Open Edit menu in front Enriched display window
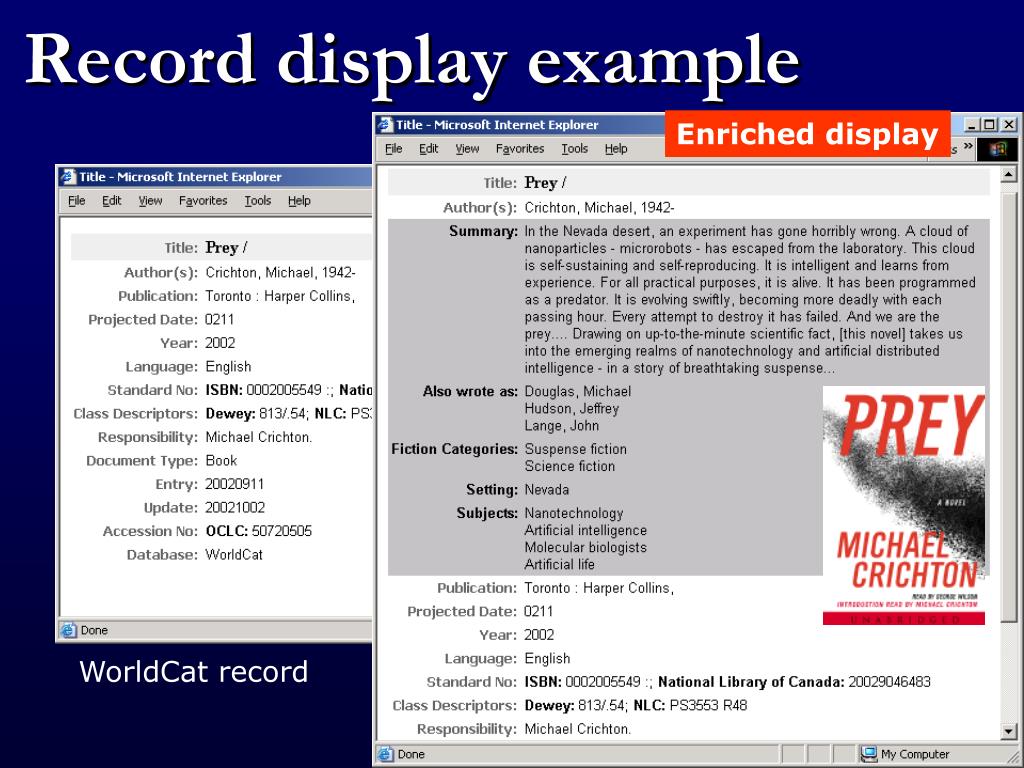 [x=428, y=149]
